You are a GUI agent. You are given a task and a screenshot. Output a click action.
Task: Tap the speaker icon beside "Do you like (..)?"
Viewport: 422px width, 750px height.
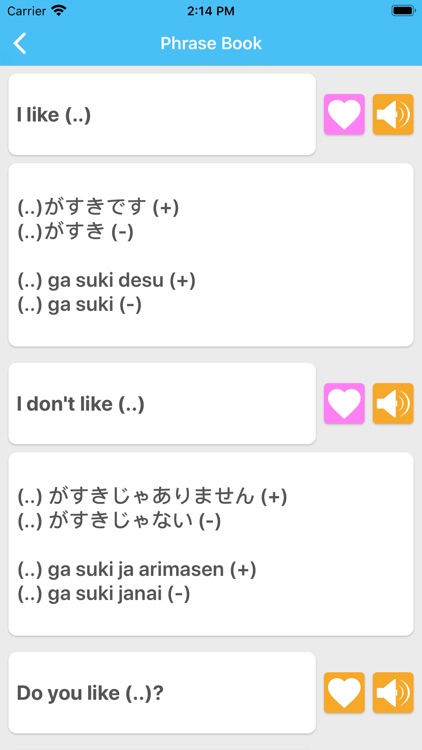(x=393, y=693)
